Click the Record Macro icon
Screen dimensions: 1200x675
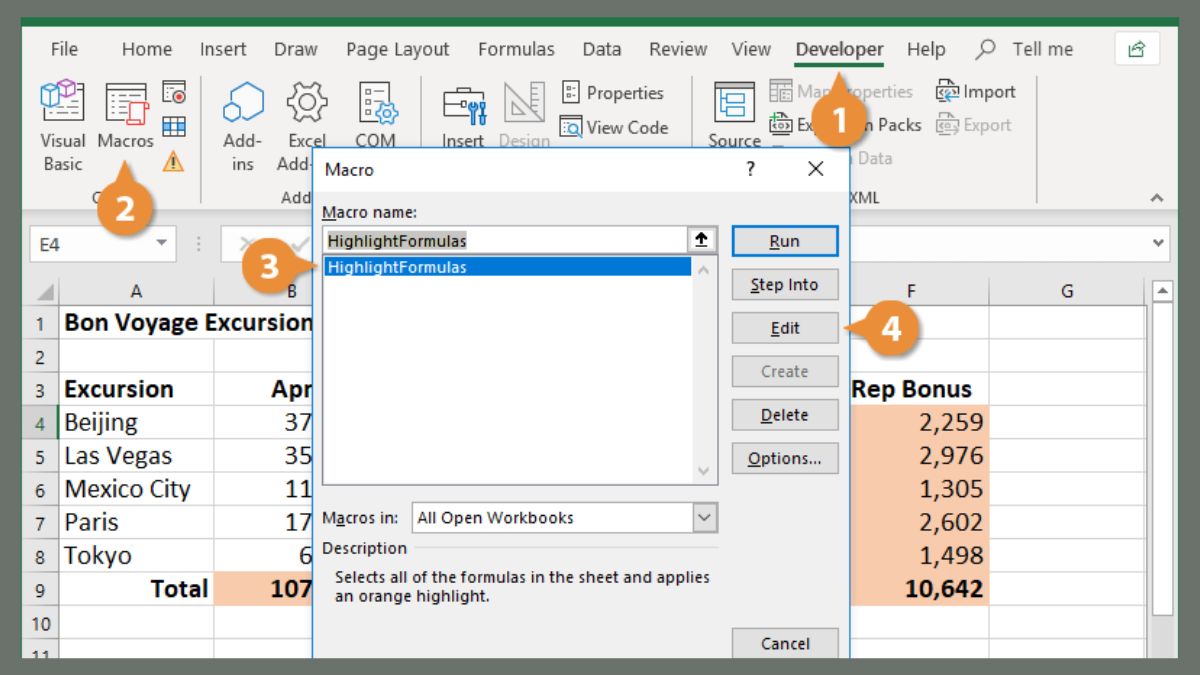coord(176,92)
